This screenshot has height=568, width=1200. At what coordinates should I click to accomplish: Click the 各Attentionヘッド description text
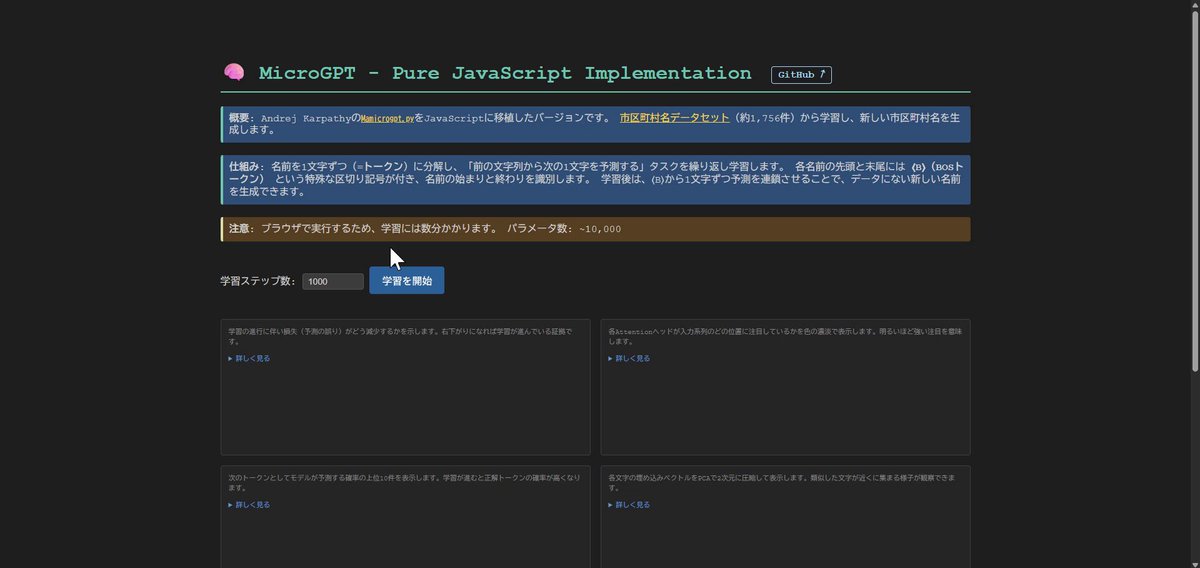[785, 334]
